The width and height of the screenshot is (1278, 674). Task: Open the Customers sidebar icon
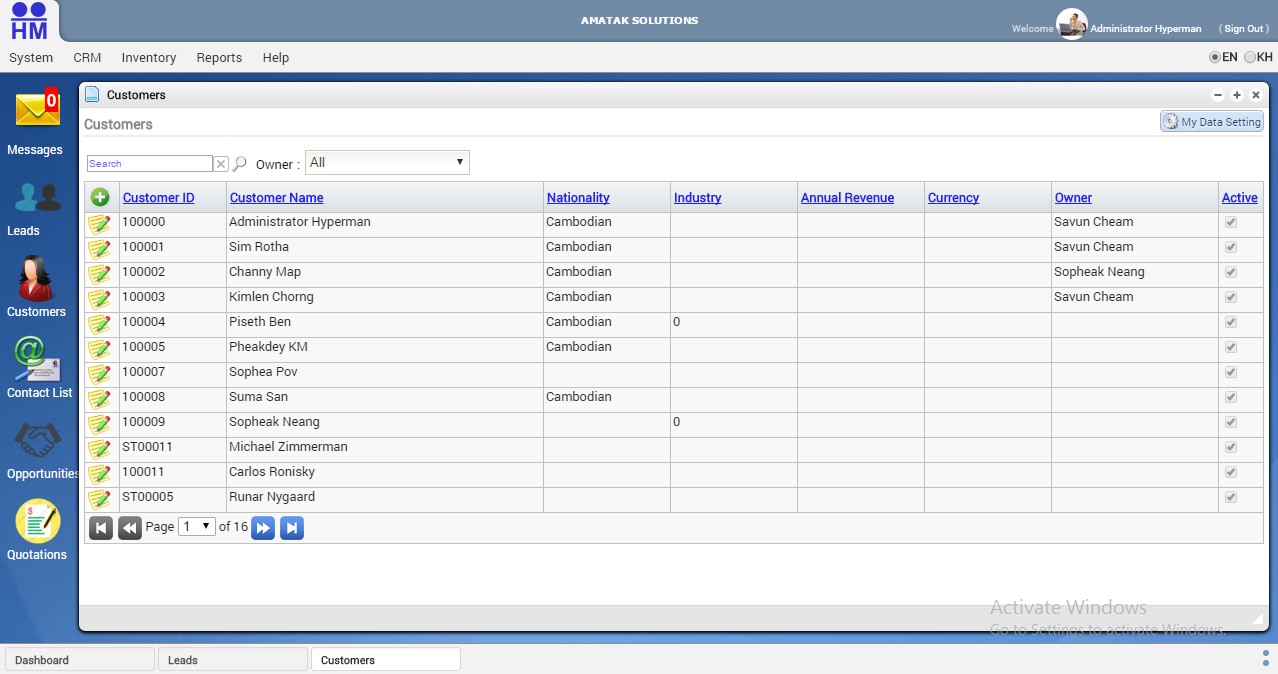[36, 278]
